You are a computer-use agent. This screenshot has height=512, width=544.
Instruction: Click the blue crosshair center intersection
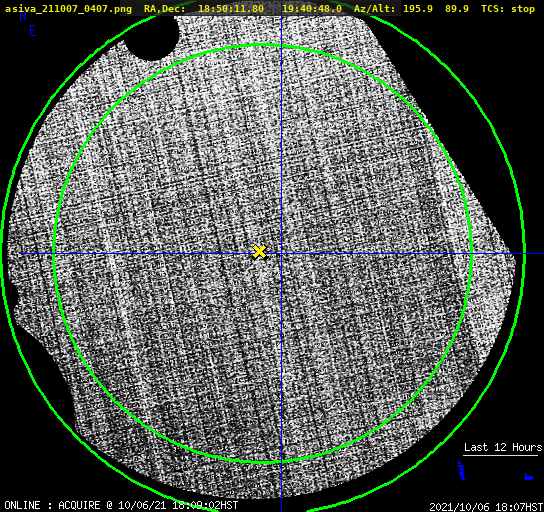click(281, 254)
